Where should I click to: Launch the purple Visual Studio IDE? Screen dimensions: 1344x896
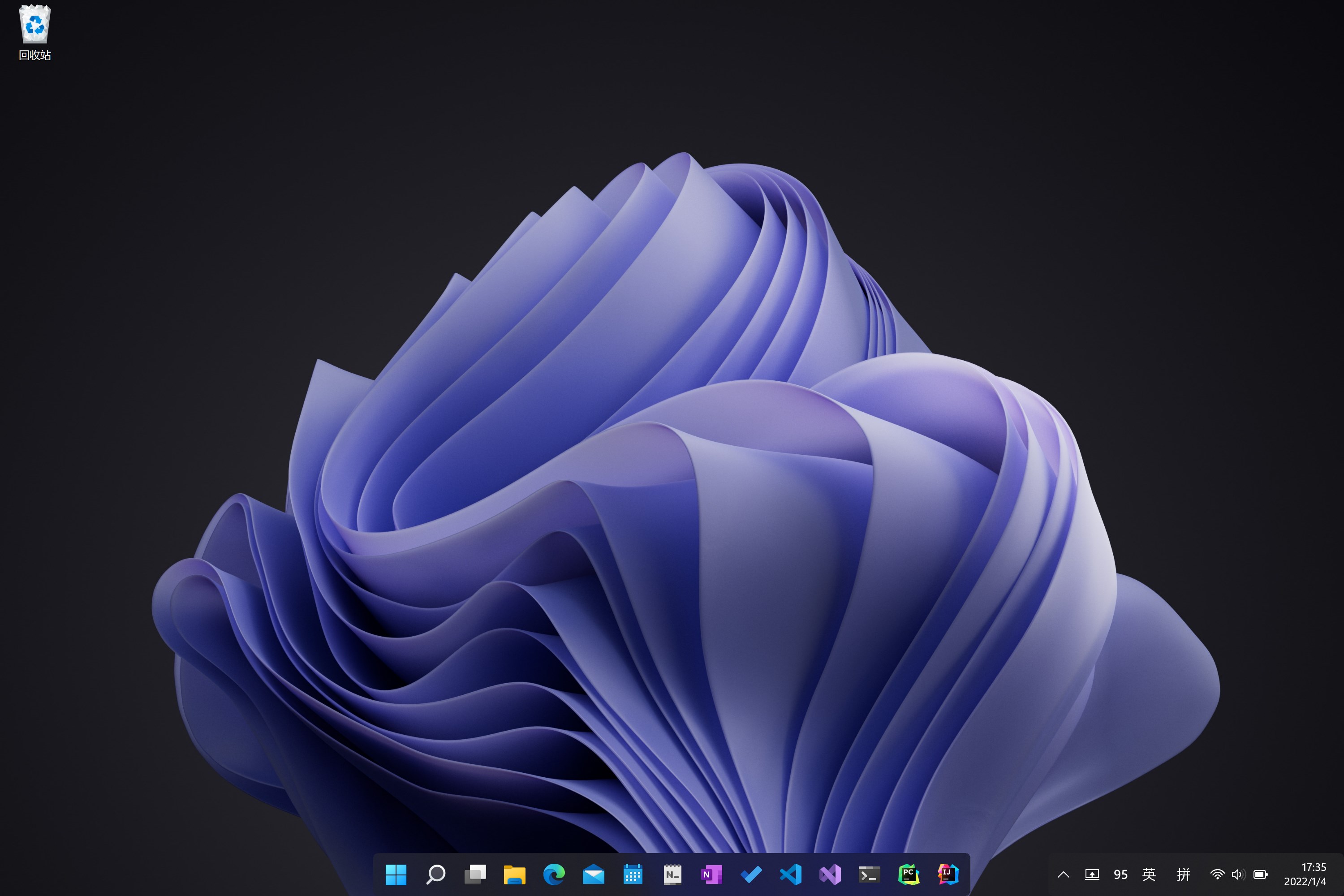(830, 874)
